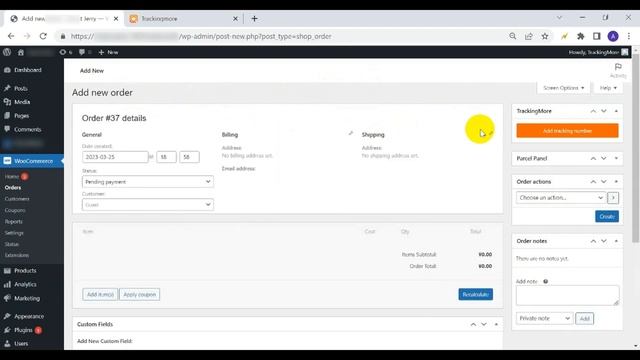Screen dimensions: 640x360
Task: Click the Add note help icon
Action: point(545,282)
